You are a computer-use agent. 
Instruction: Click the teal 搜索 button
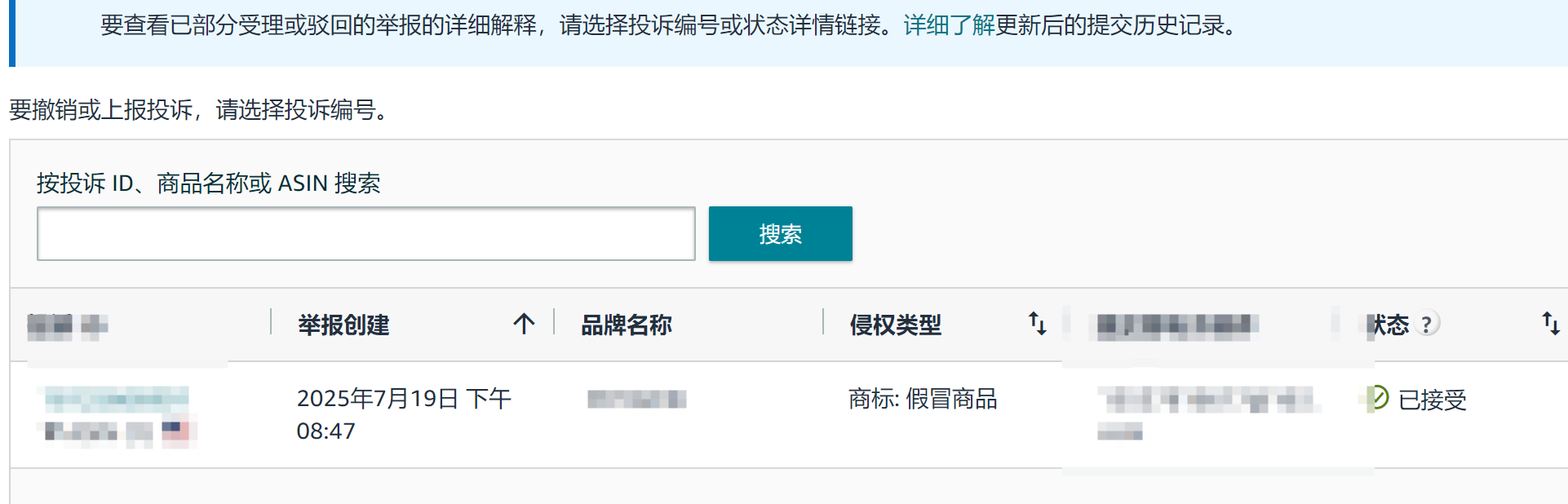(780, 234)
